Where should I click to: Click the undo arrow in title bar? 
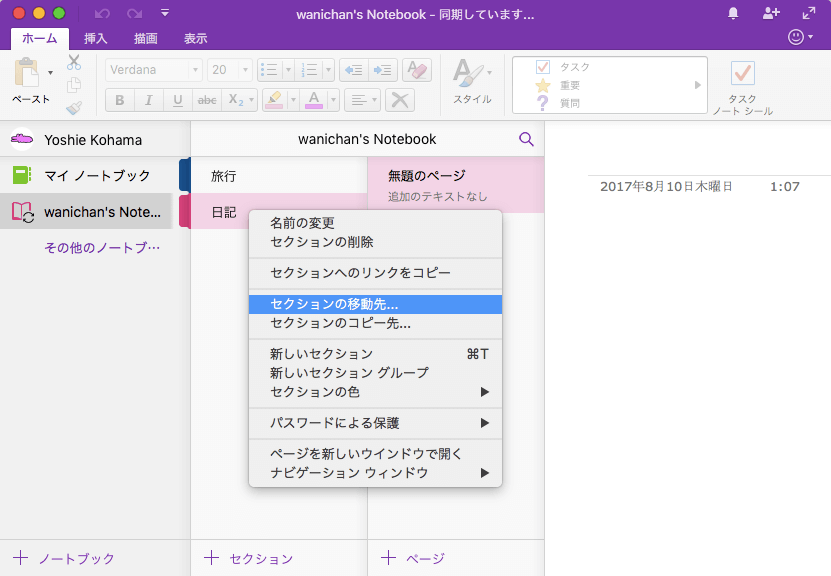[102, 13]
